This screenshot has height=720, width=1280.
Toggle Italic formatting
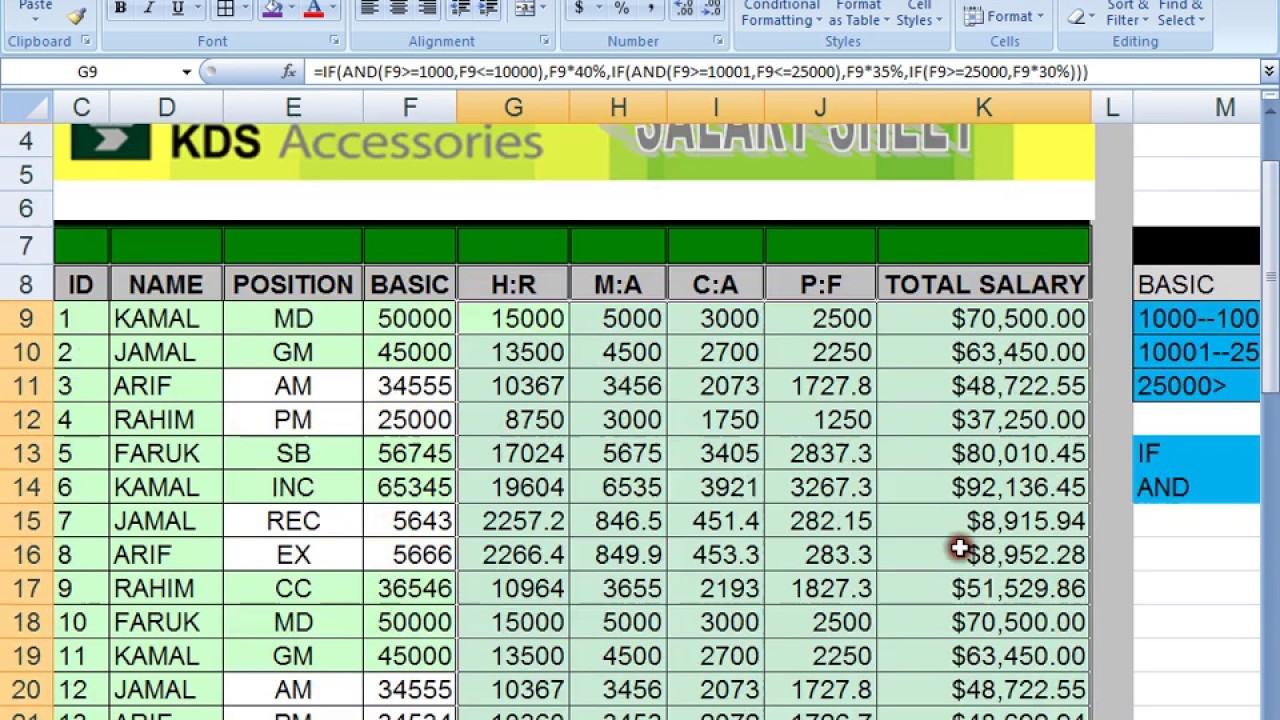(148, 9)
